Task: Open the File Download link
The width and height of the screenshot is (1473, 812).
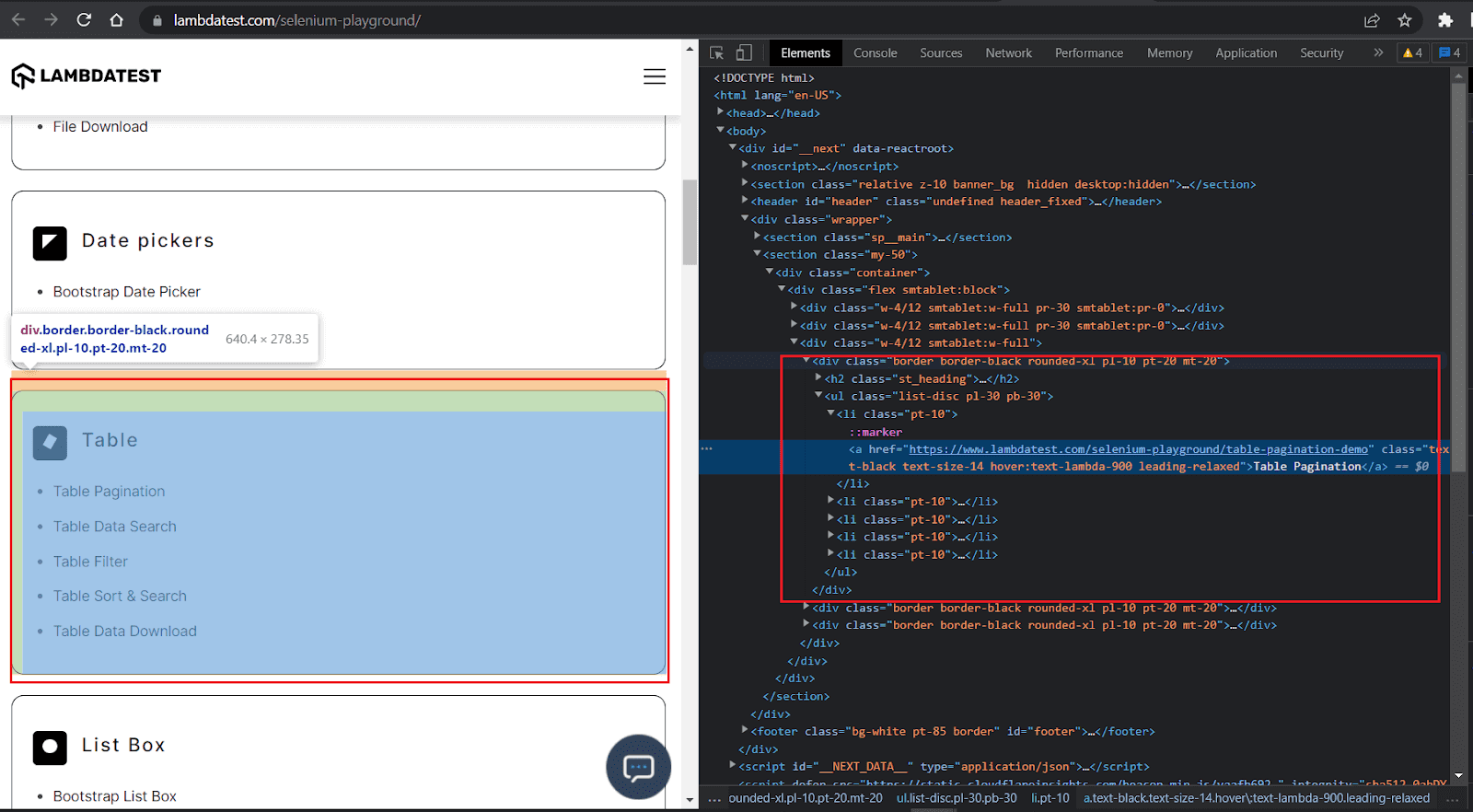Action: pyautogui.click(x=100, y=127)
